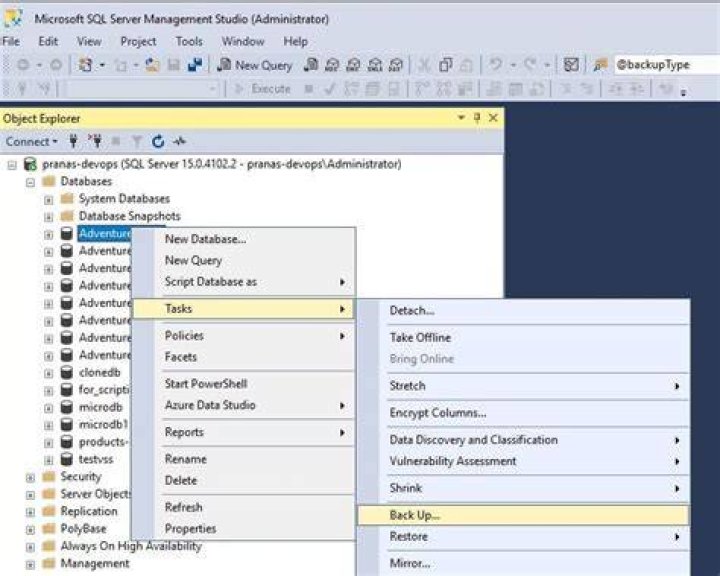
Task: Click Properties in the context menu
Action: 190,529
